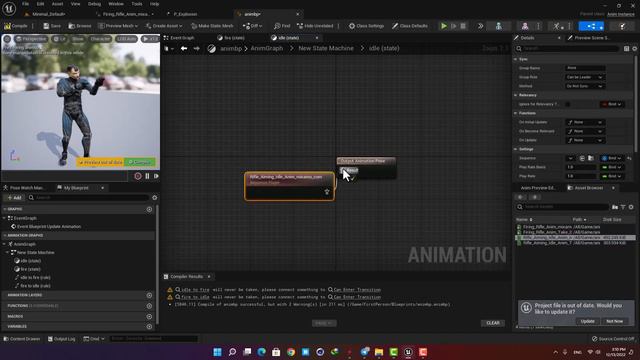Open the Asset menu
This screenshot has width=640, height=360.
(x=57, y=4)
